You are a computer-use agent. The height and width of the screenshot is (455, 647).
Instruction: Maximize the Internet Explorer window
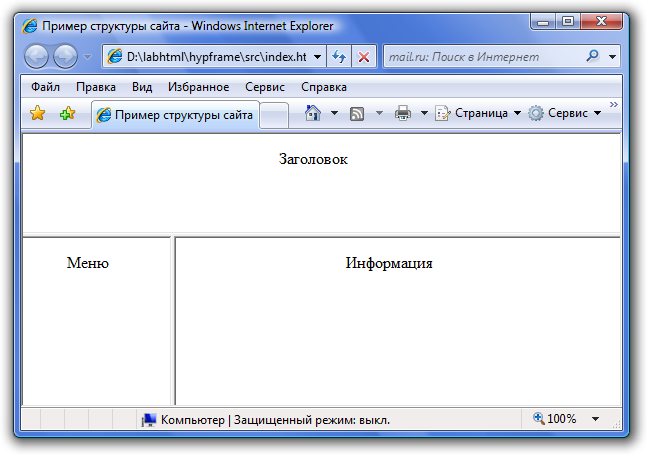[568, 21]
